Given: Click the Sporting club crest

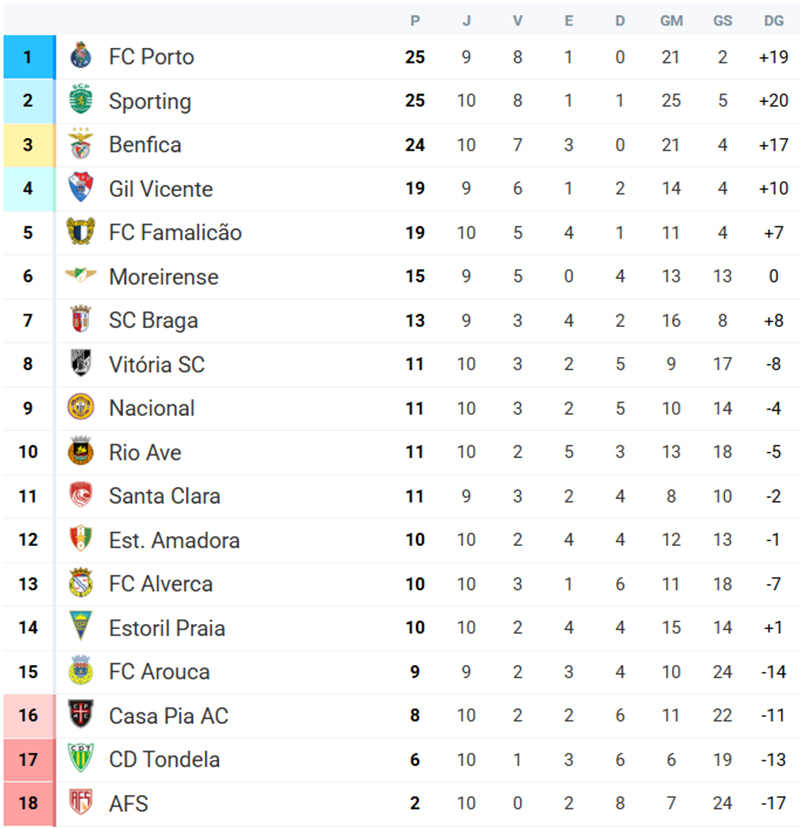Looking at the screenshot, I should coord(80,101).
